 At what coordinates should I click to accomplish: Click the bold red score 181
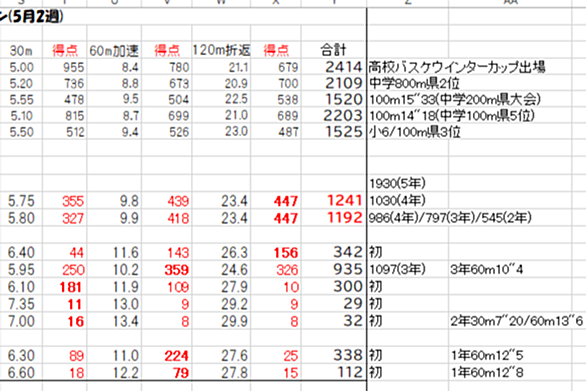tap(71, 287)
